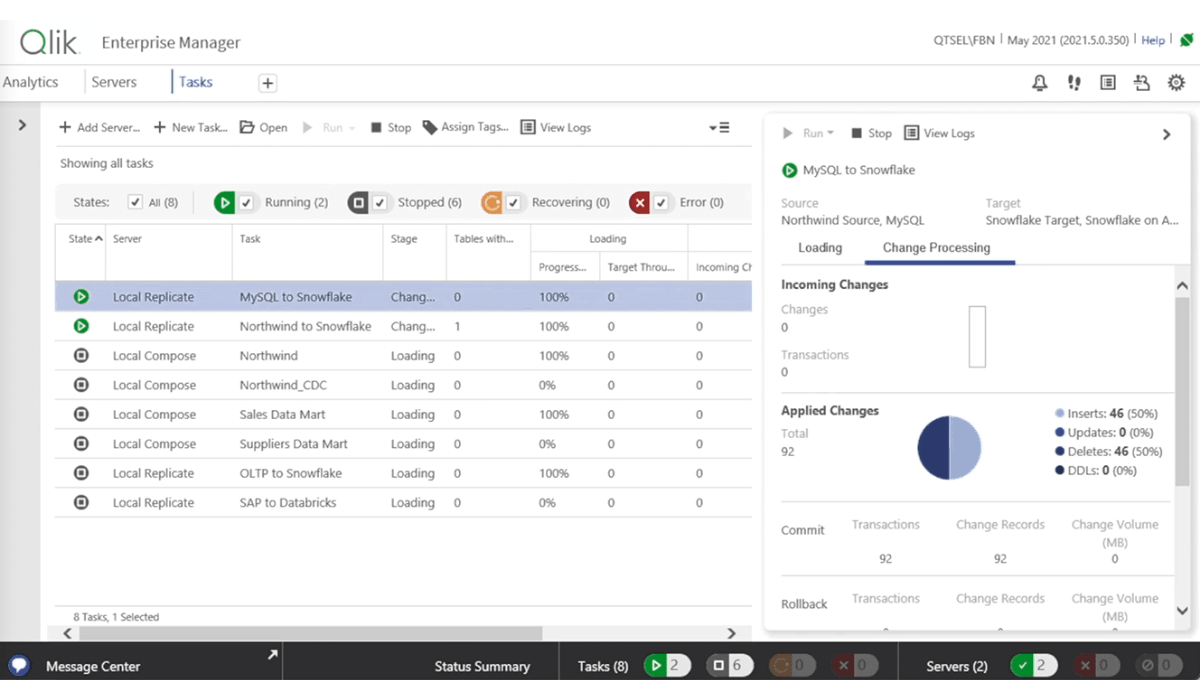This screenshot has width=1200, height=700.
Task: Toggle the Recovering (0) filter checkbox
Action: coord(513,202)
